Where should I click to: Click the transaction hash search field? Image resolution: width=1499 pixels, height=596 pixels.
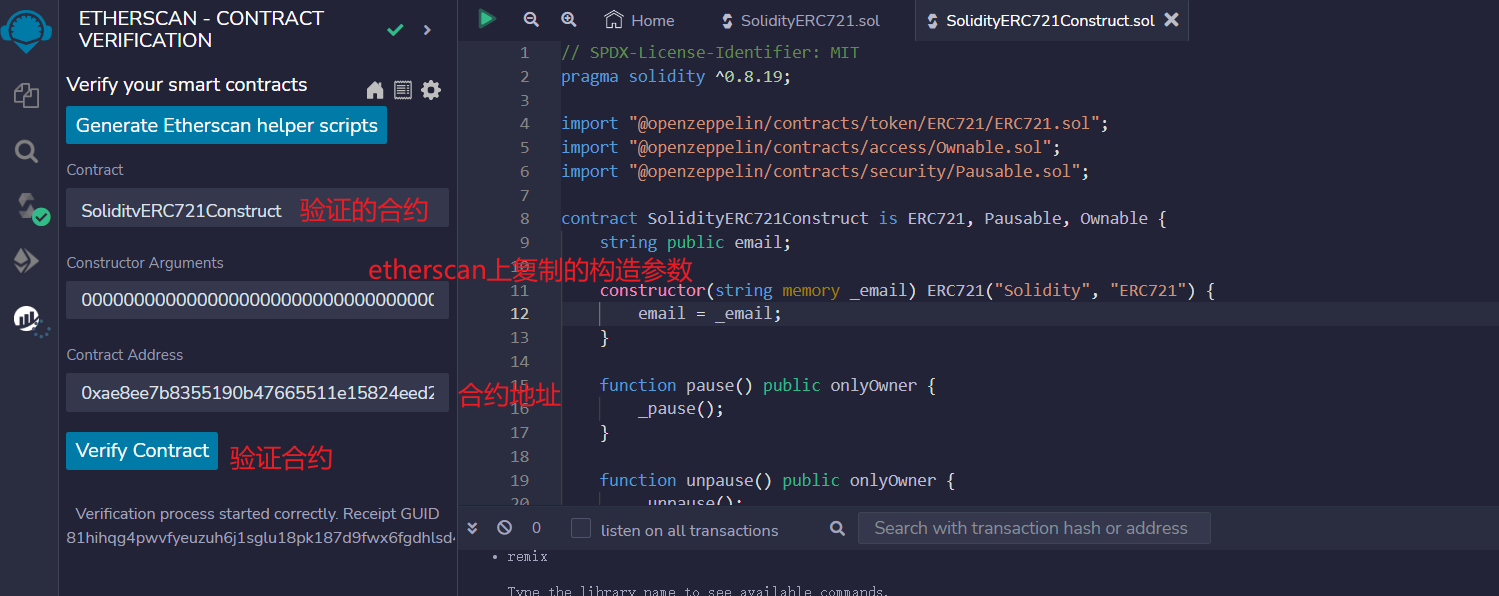point(1034,528)
